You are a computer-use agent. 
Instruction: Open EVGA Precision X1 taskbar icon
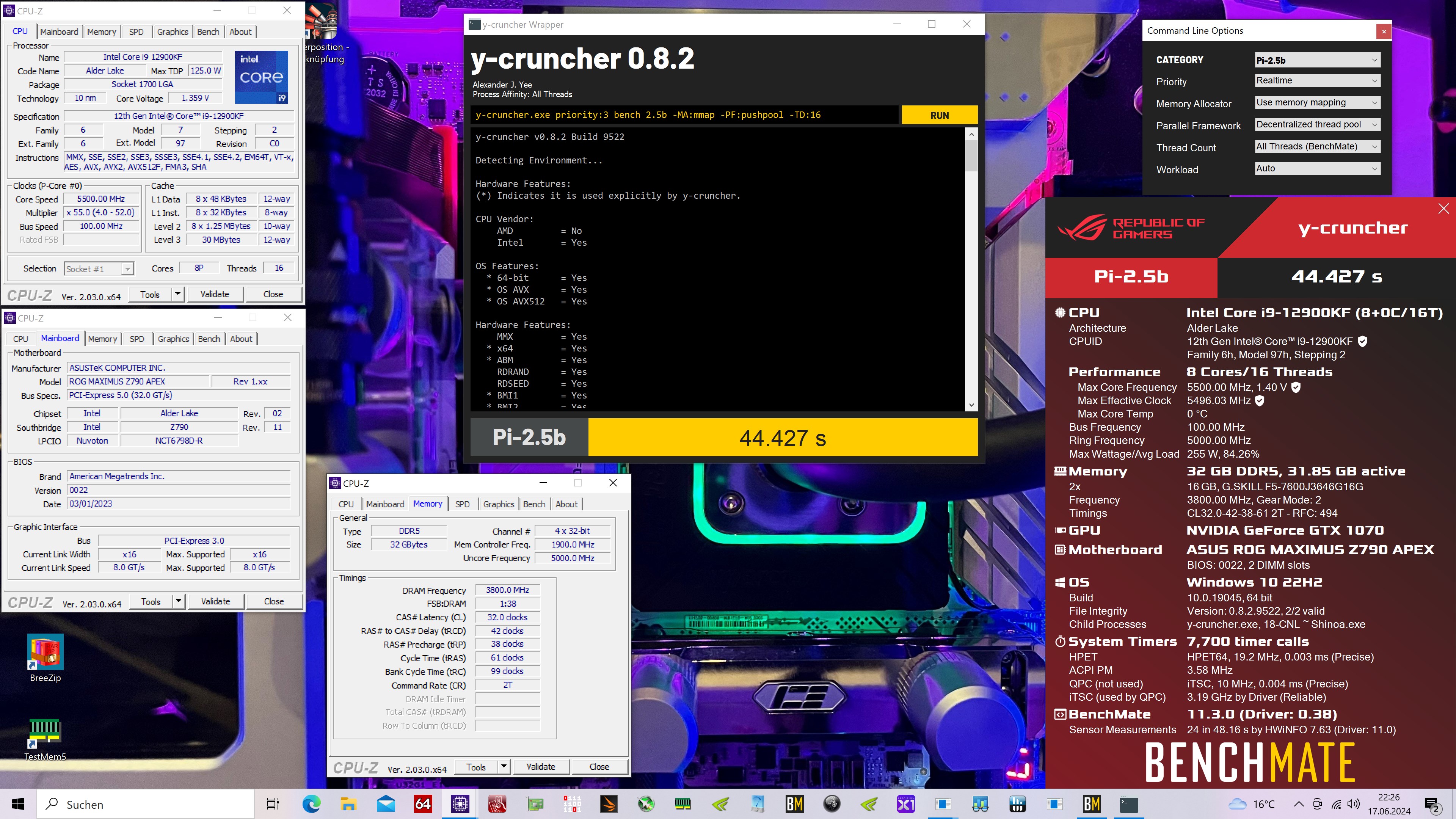pos(906,804)
